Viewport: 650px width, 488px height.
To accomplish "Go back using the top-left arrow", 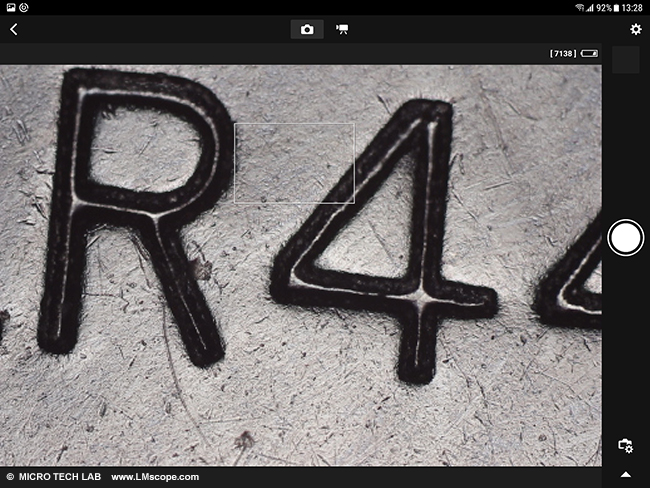I will tap(13, 30).
